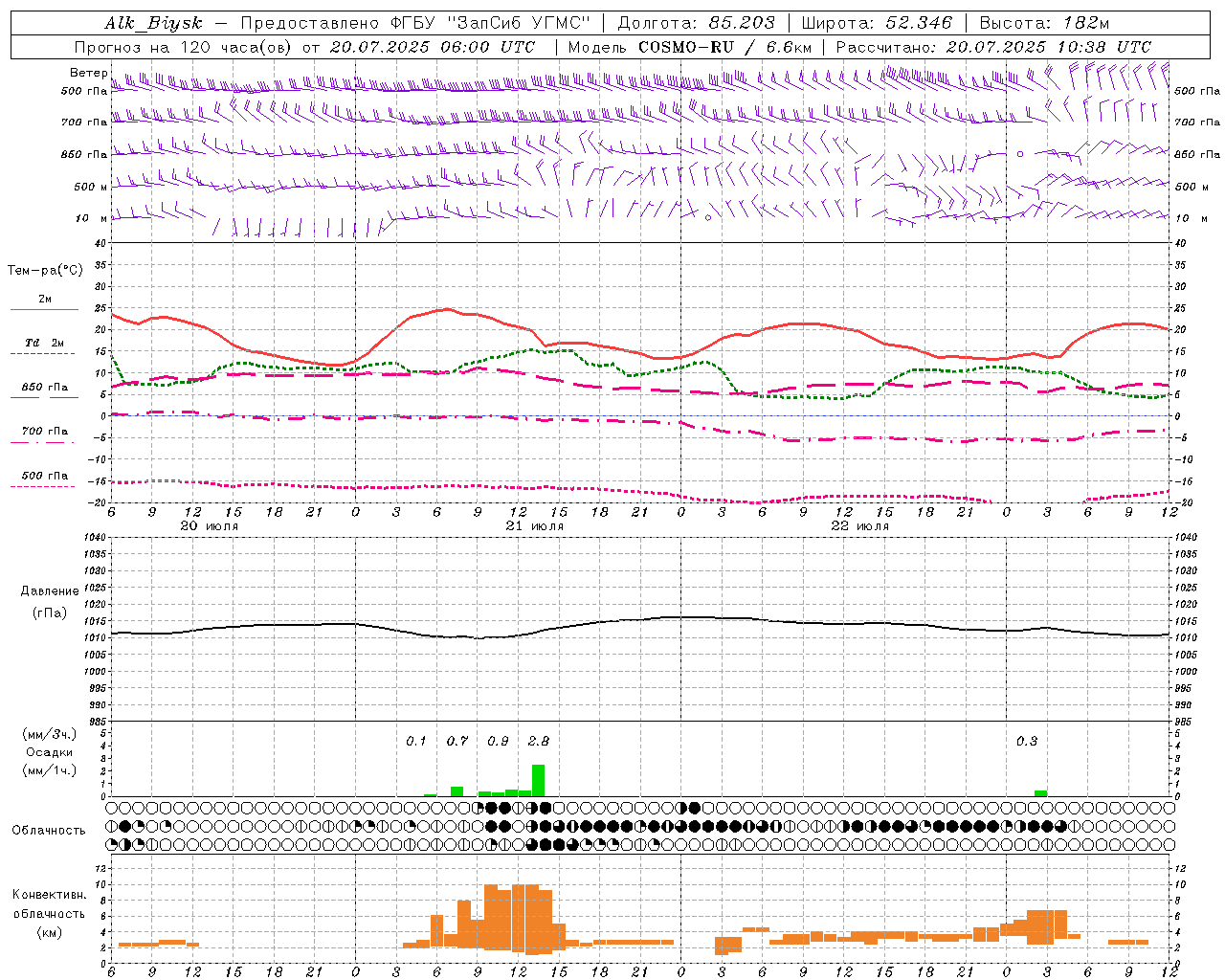Screen dimensions: 1225x980
Task: Click the elevation value Высота: 182м
Action: click(x=1044, y=24)
